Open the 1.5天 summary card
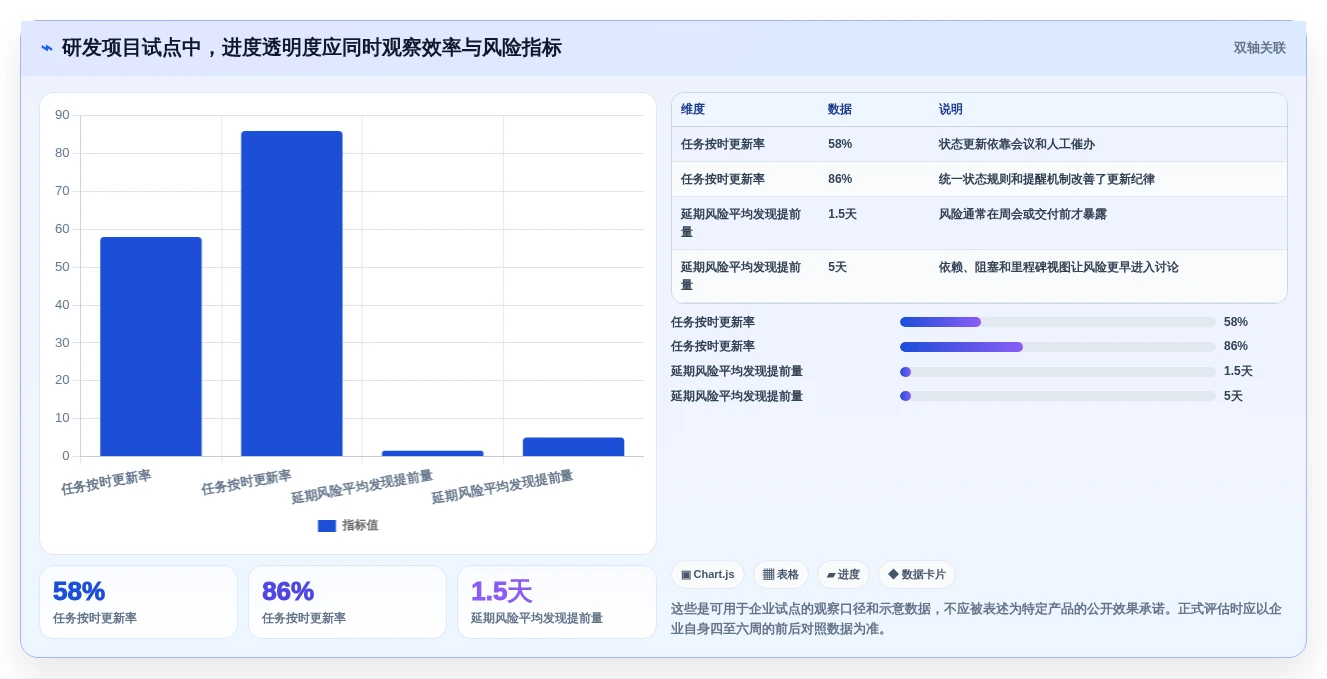 pos(557,602)
